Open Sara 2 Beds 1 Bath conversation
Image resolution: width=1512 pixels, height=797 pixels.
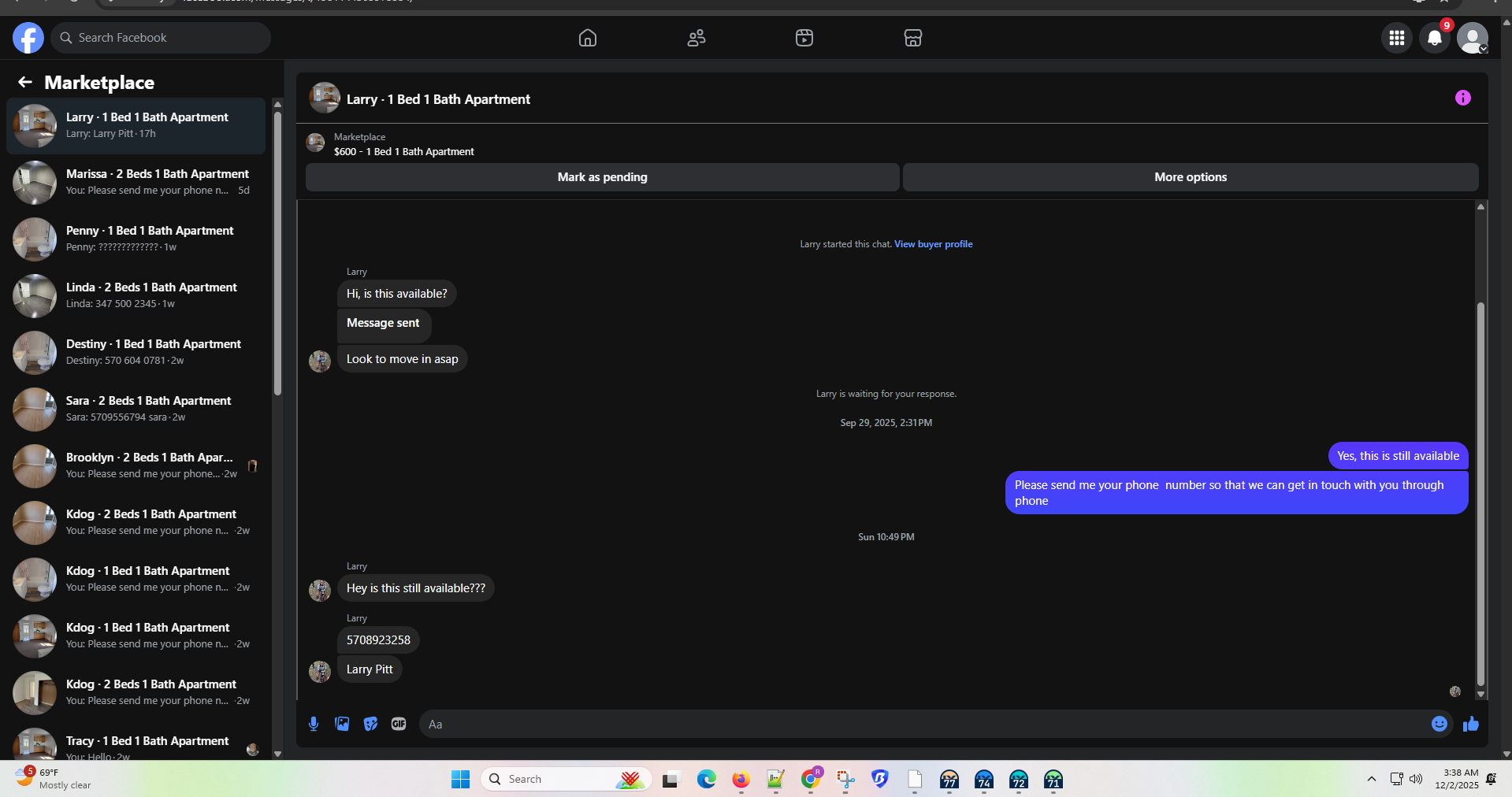[136, 409]
